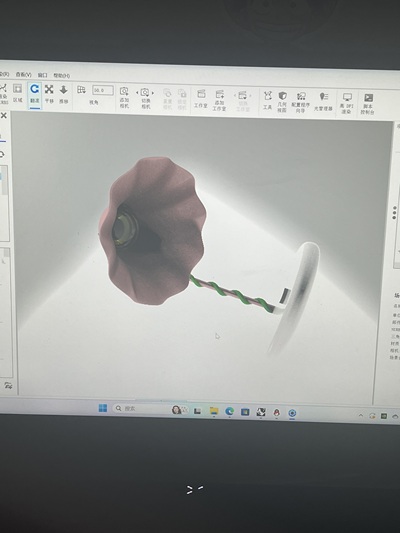The width and height of the screenshot is (400, 533).
Task: Click the icon at left panel bottom
Action: tap(8, 385)
